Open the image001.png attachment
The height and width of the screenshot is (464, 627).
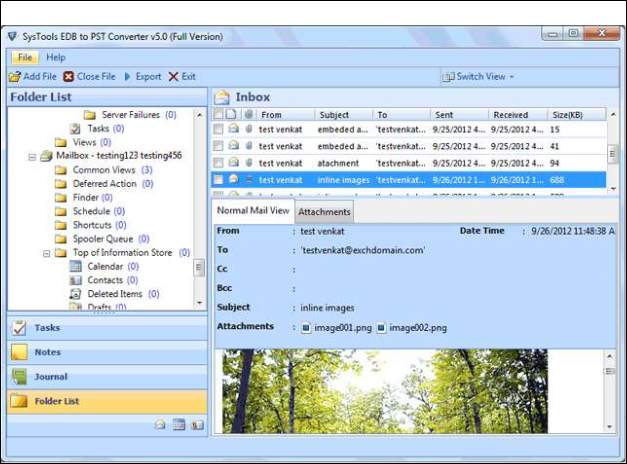[337, 327]
